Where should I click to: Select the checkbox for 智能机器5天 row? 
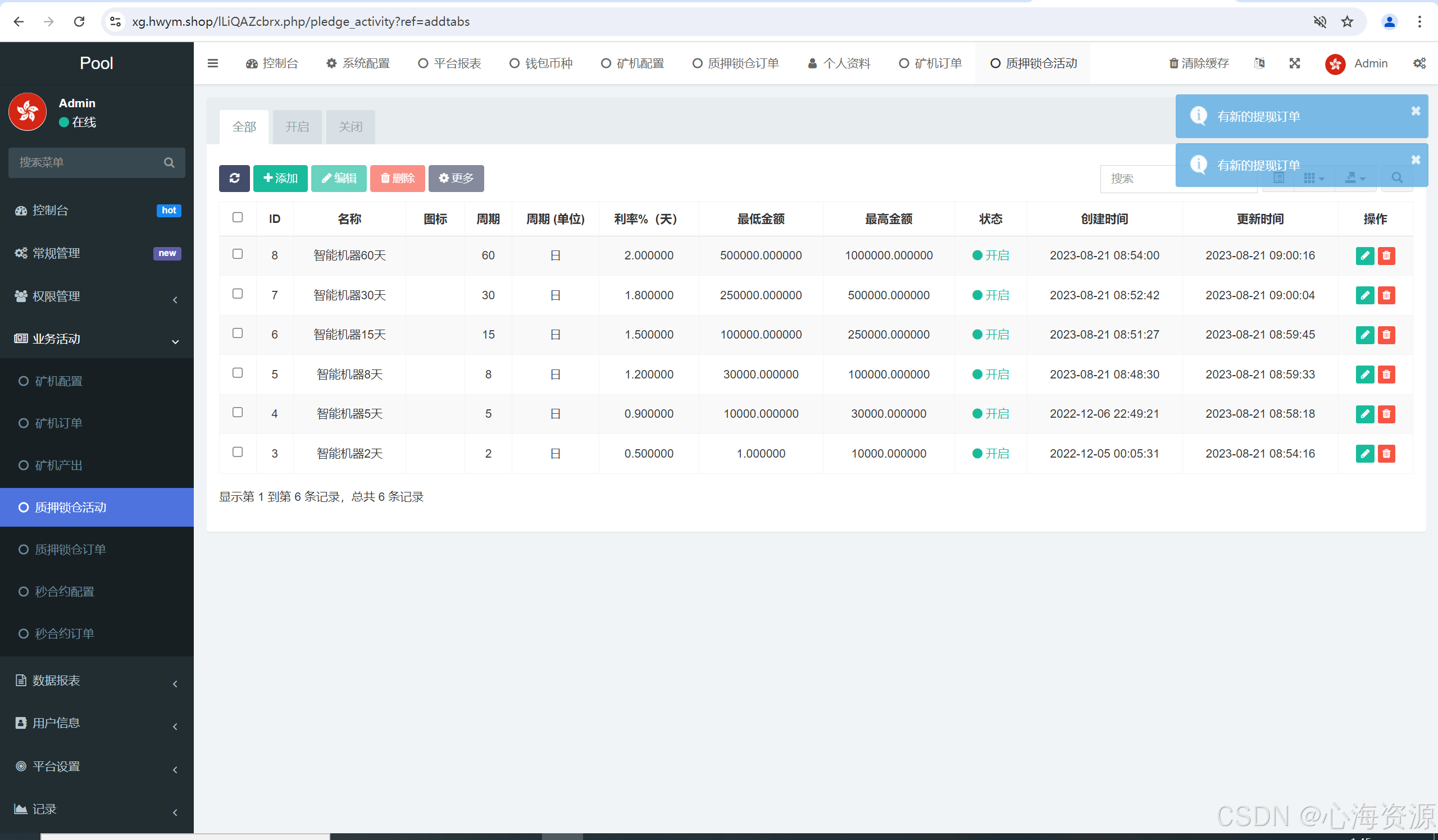coord(238,412)
